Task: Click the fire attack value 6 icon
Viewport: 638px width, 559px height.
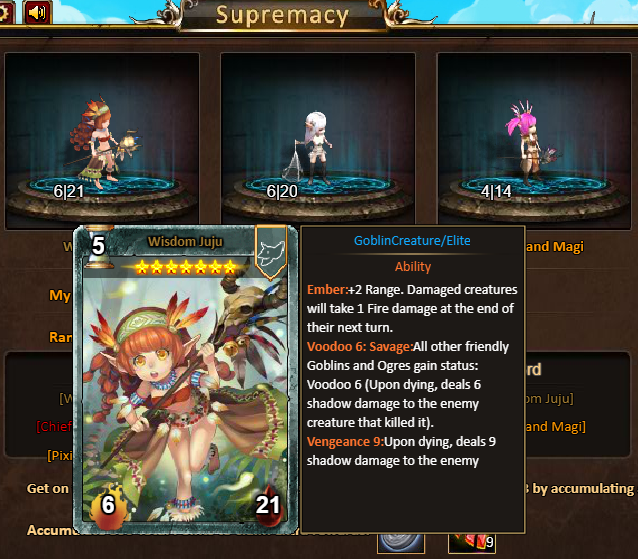Action: point(107,505)
